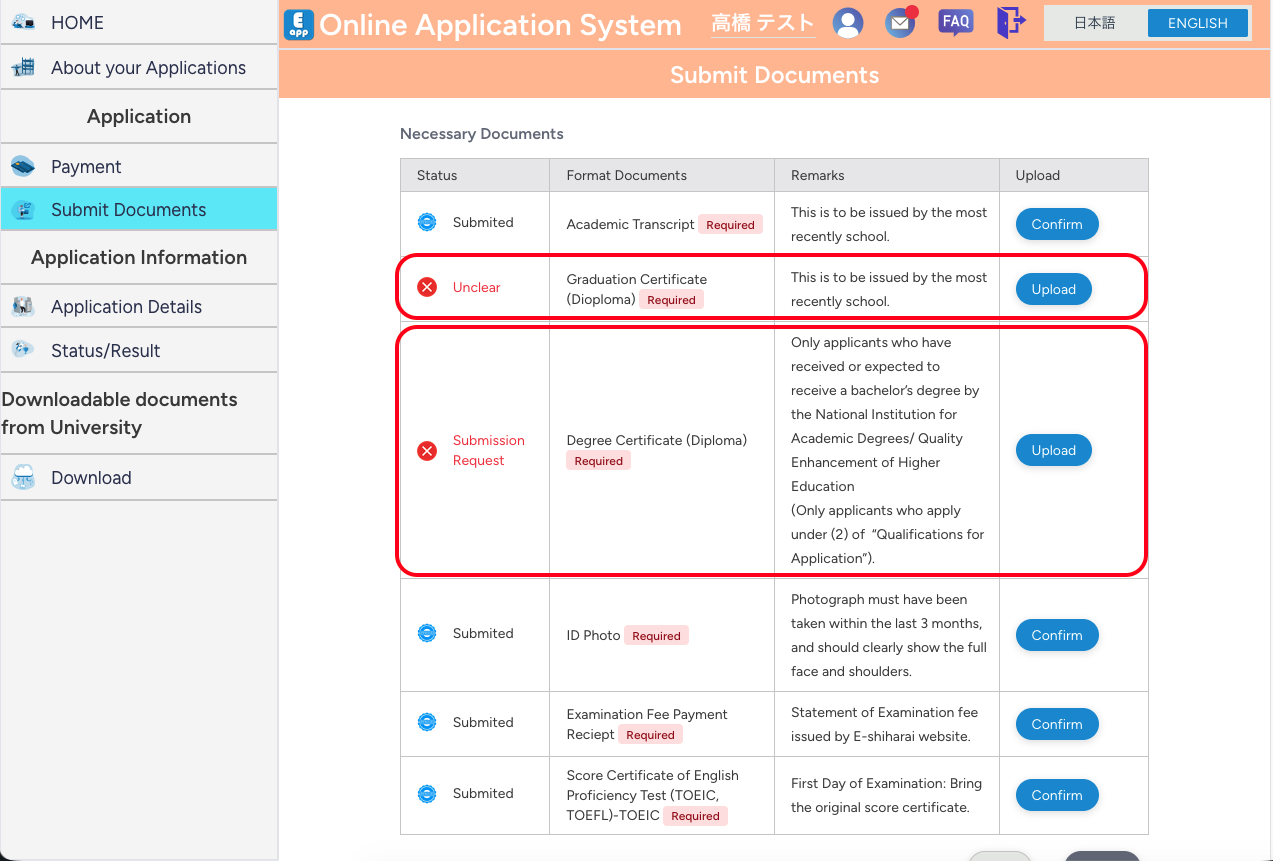Switch language to 日本語

tap(1095, 23)
